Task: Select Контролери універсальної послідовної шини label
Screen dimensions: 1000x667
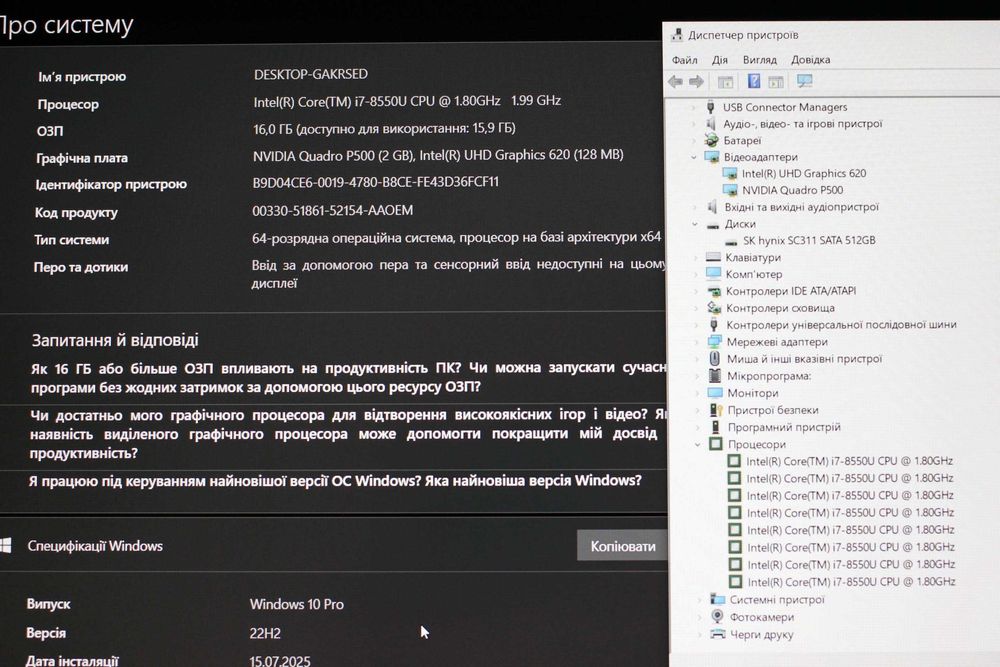Action: tap(841, 325)
